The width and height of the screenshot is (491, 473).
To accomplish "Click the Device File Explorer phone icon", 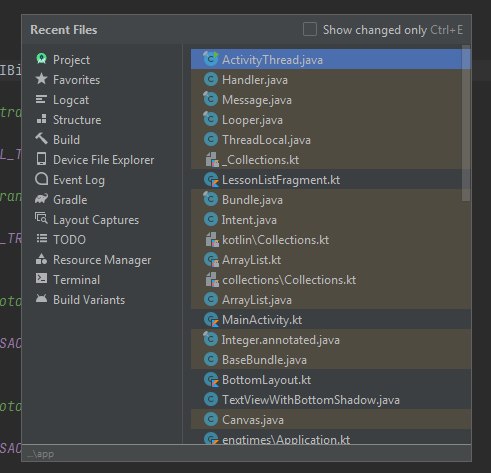I will pos(41,159).
